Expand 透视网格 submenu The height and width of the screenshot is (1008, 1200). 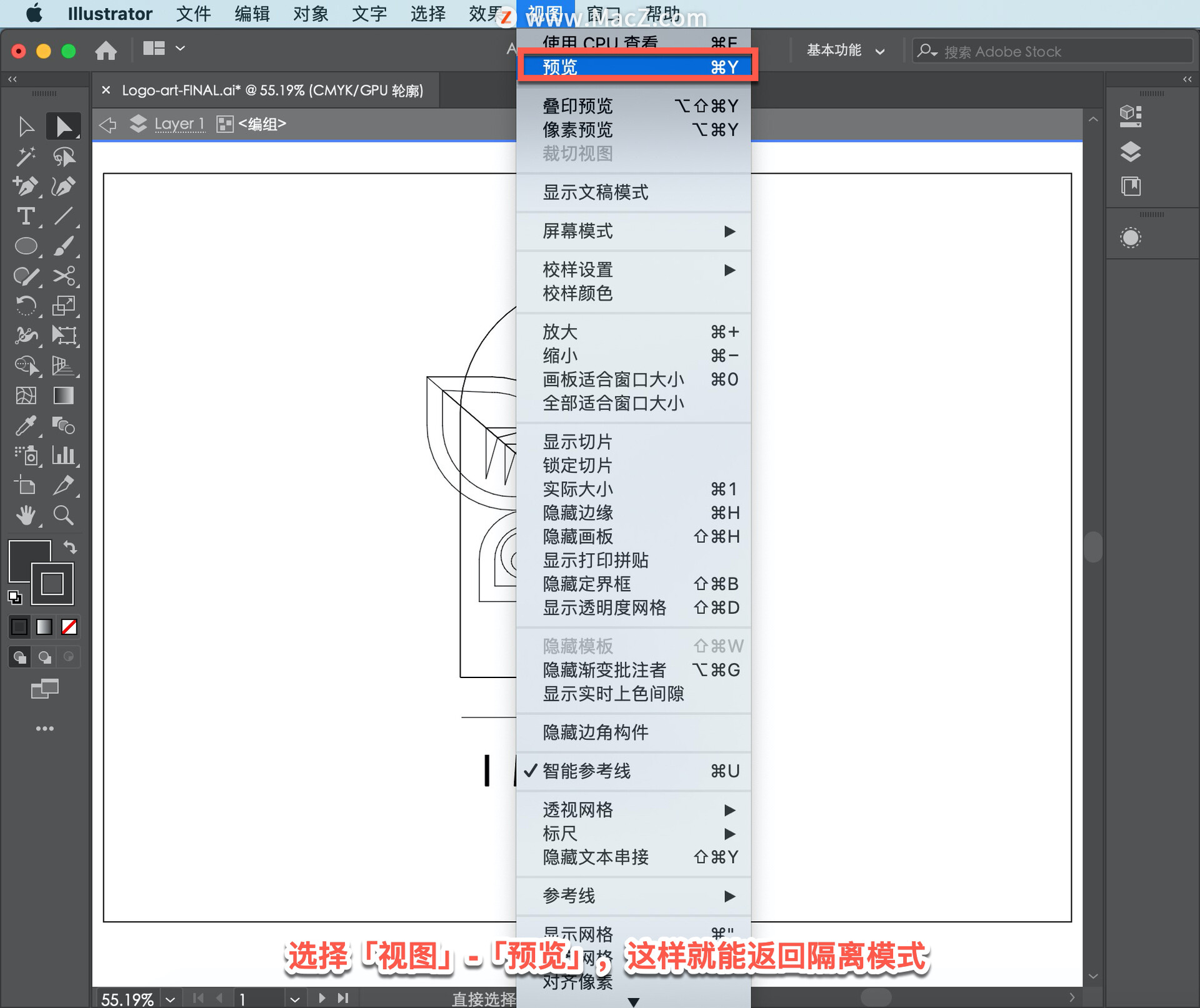pos(634,810)
